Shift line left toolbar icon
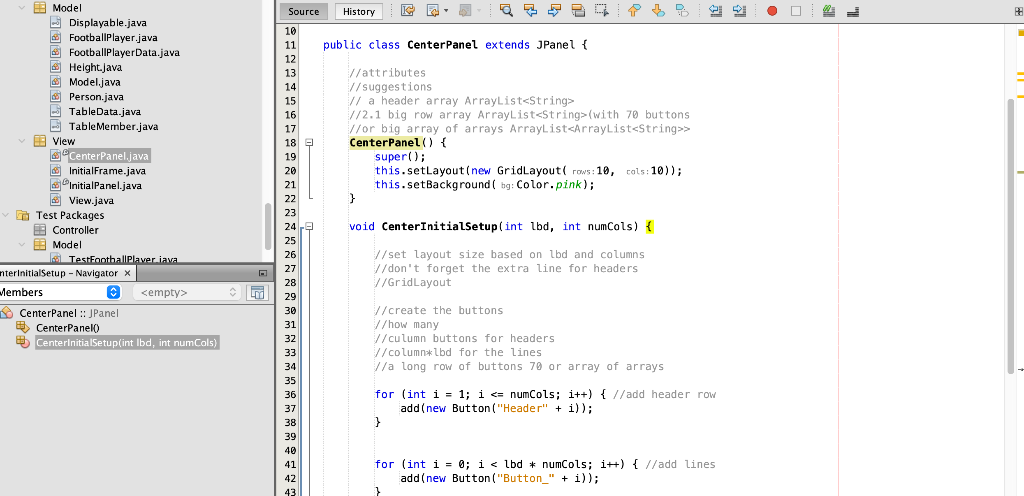Screen dimensions: 1024x496 pyautogui.click(x=715, y=11)
